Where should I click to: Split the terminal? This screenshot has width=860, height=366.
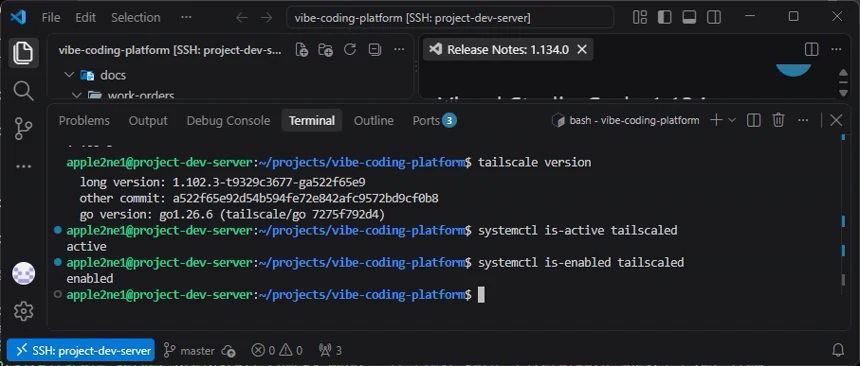pos(754,120)
